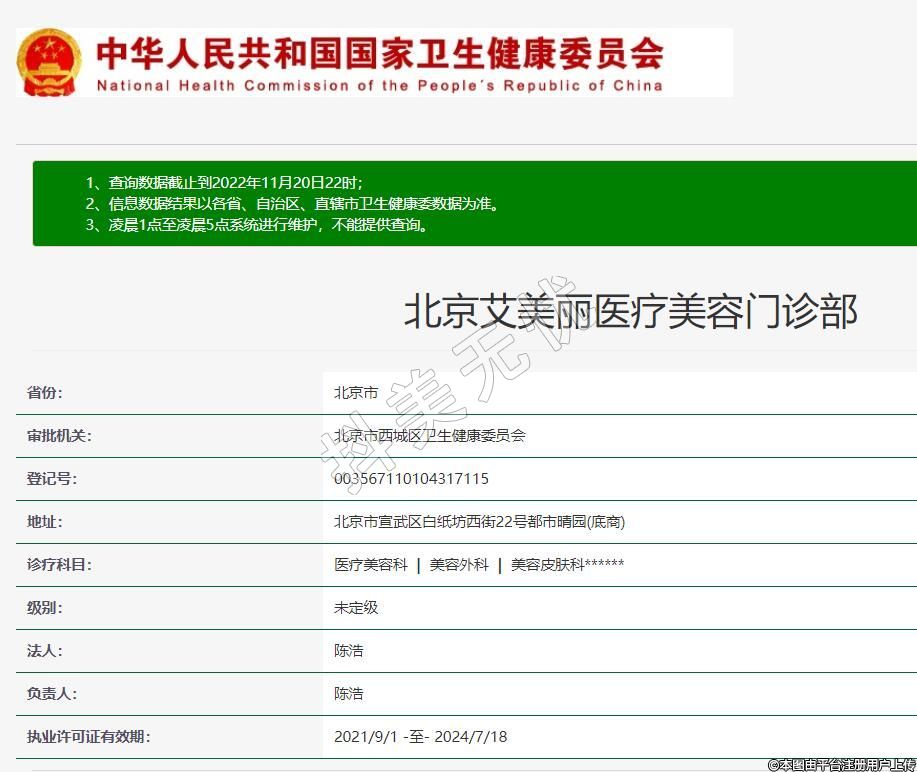
Task: Click the heading 北京艾美丽医疗美容门诊部
Action: click(x=630, y=312)
